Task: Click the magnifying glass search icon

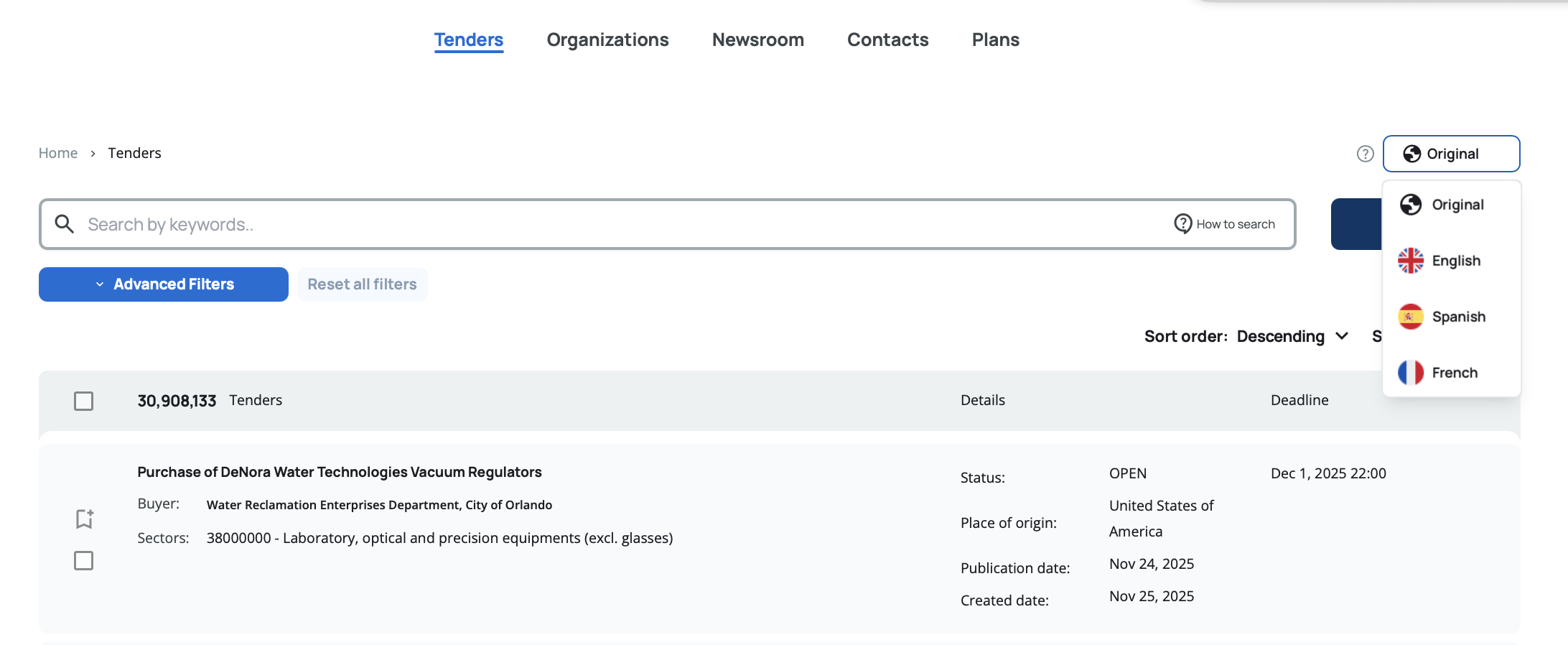Action: point(65,224)
